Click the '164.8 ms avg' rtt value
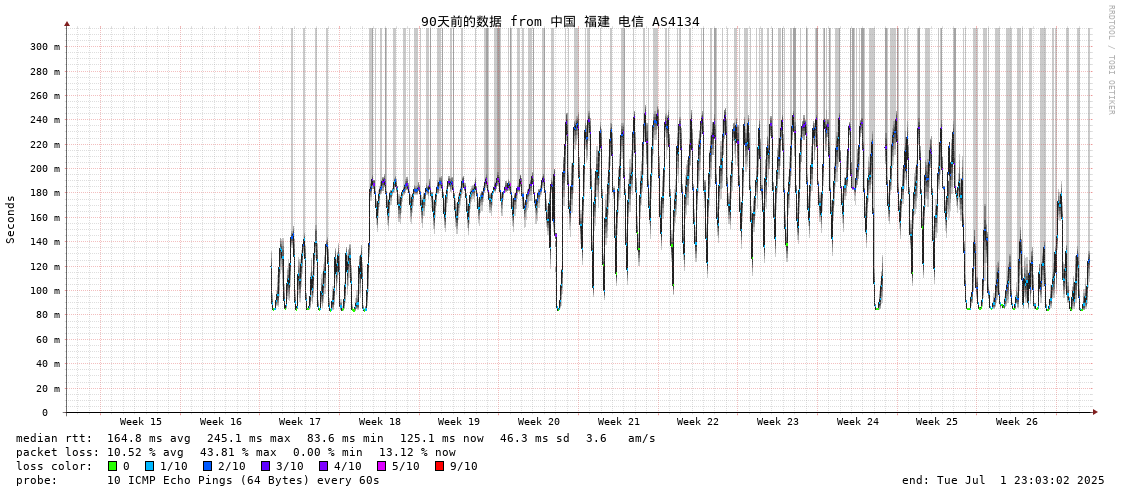The height and width of the screenshot is (494, 1121). click(149, 438)
